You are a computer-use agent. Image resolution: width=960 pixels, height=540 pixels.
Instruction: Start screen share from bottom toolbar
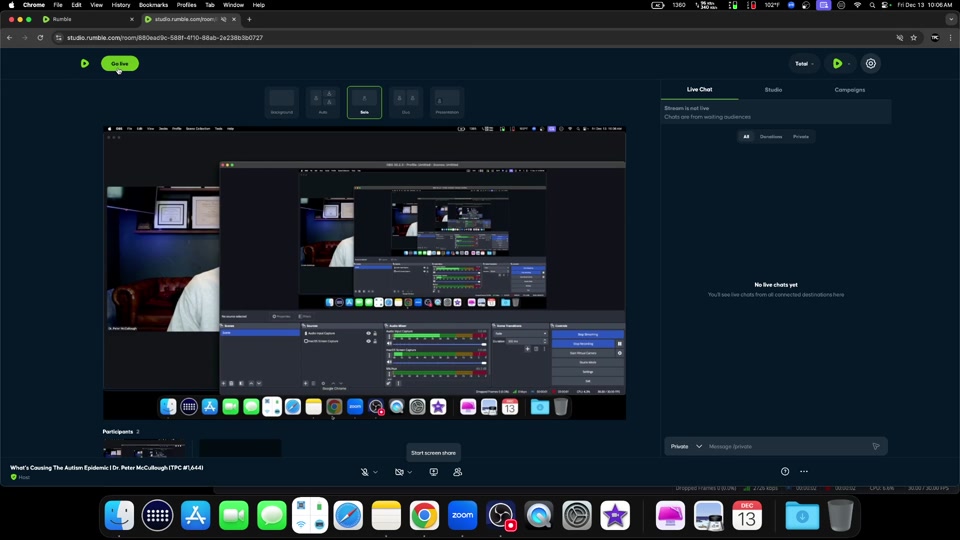[434, 472]
